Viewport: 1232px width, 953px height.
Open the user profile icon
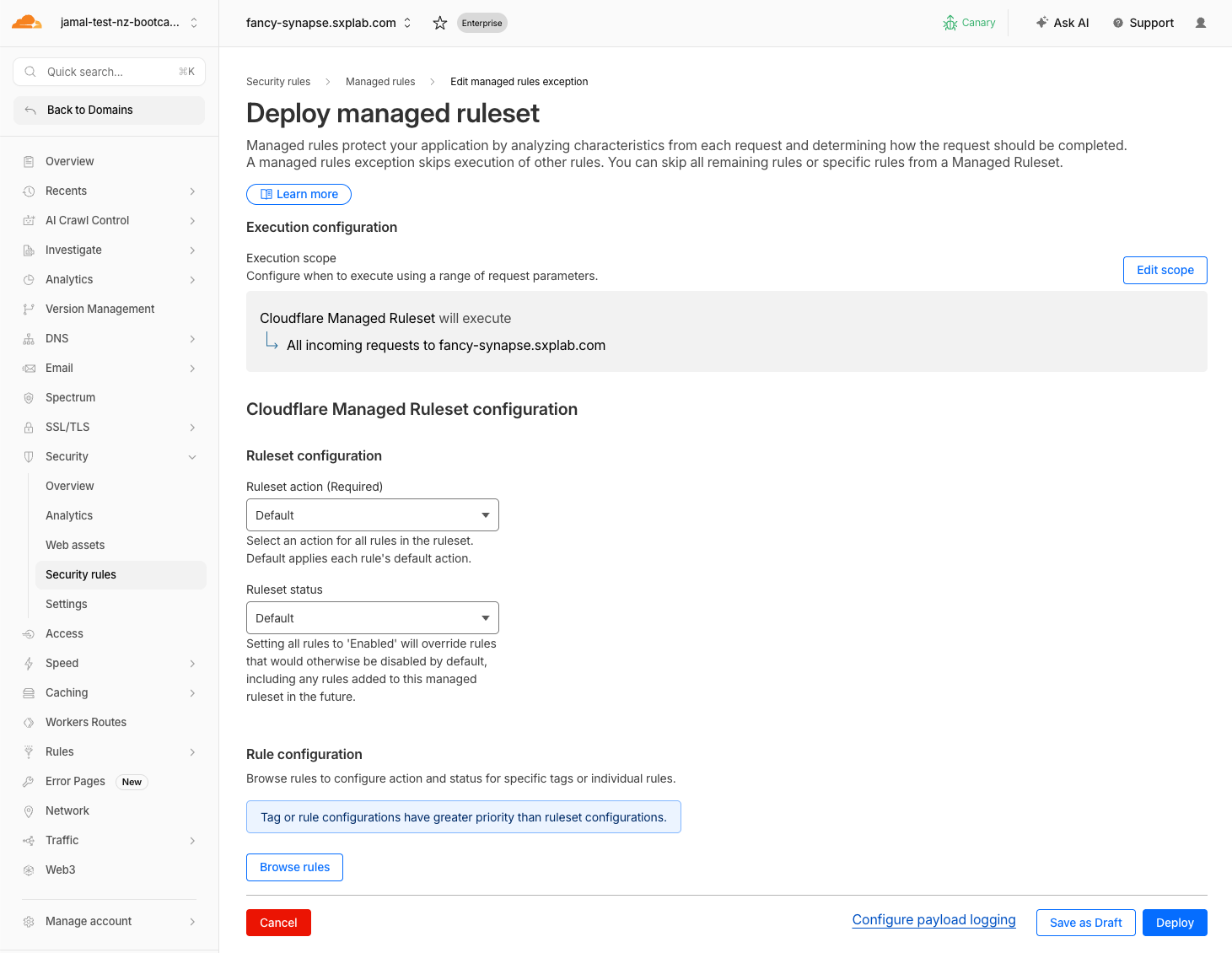click(1201, 23)
